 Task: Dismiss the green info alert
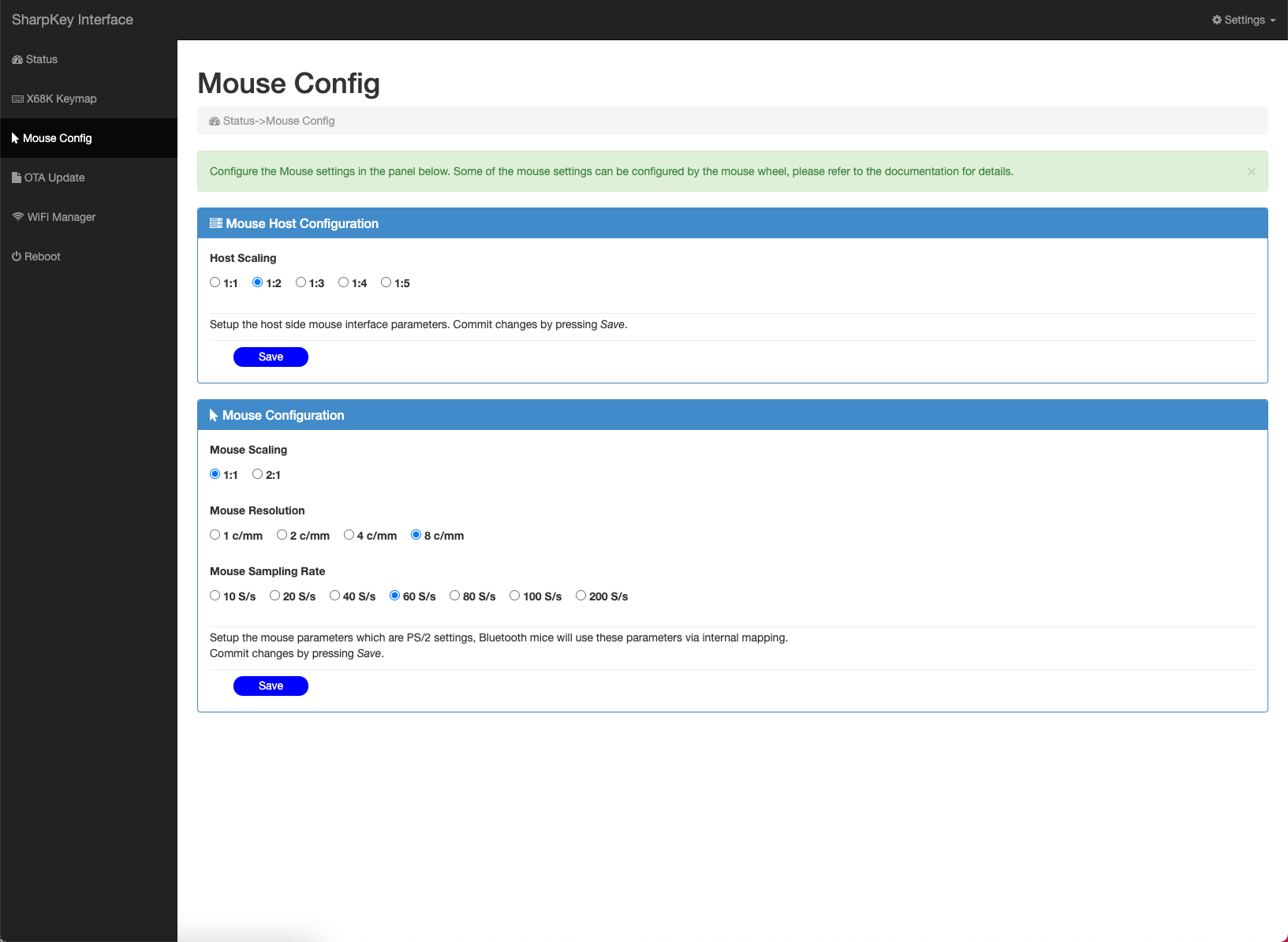(x=1251, y=171)
